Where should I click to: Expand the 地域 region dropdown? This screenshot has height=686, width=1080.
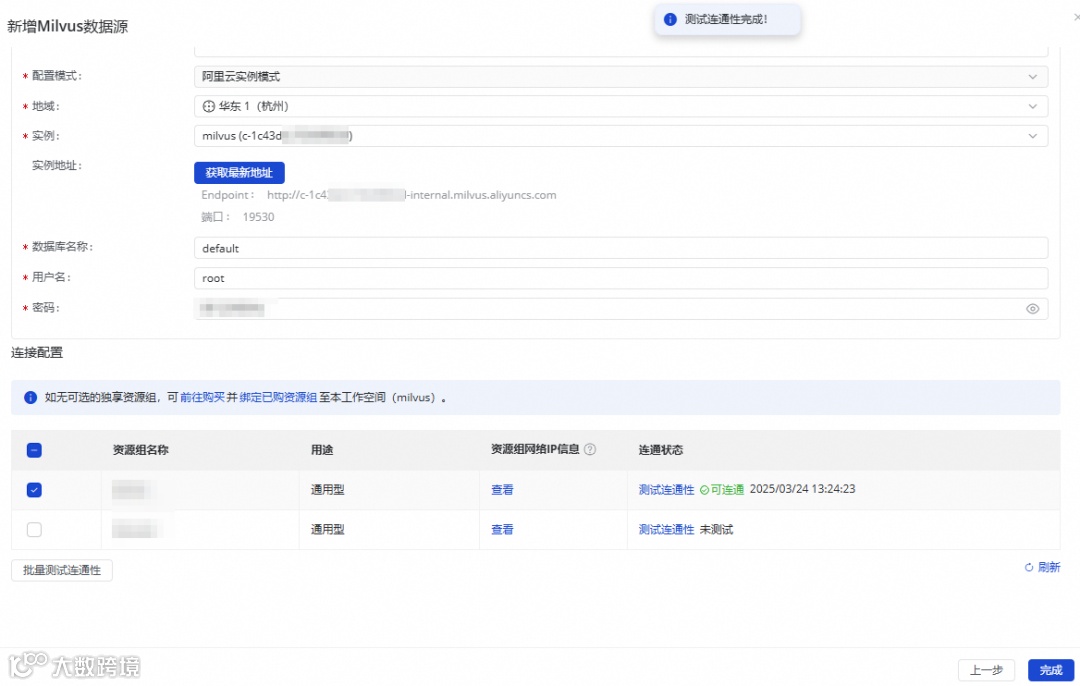pos(621,106)
